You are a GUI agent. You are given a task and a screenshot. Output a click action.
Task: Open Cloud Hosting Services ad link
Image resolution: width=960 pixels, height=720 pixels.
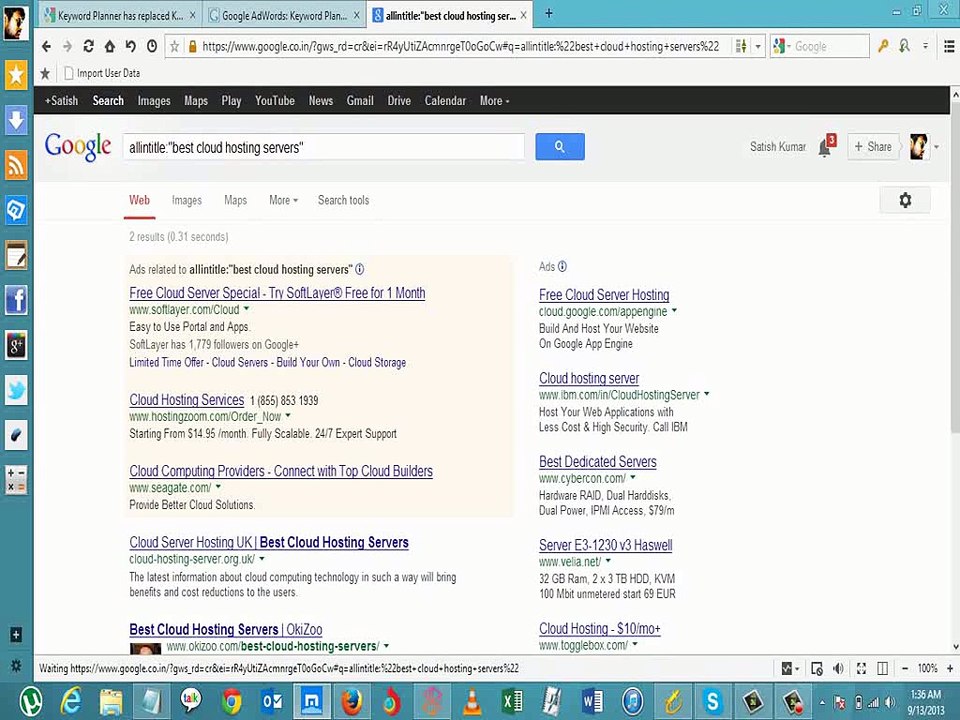pyautogui.click(x=187, y=400)
